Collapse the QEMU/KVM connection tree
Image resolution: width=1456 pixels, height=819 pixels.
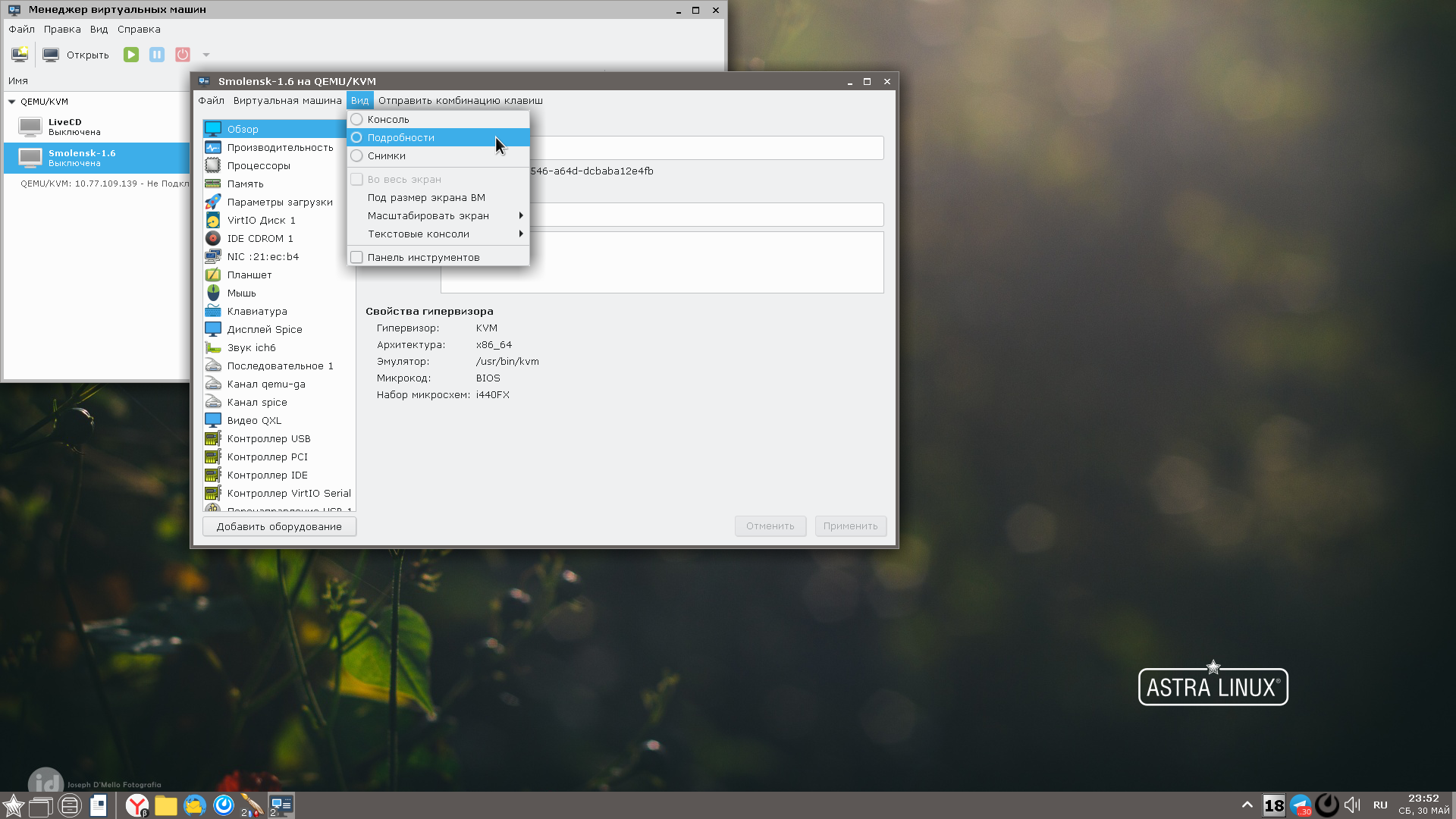(x=12, y=101)
